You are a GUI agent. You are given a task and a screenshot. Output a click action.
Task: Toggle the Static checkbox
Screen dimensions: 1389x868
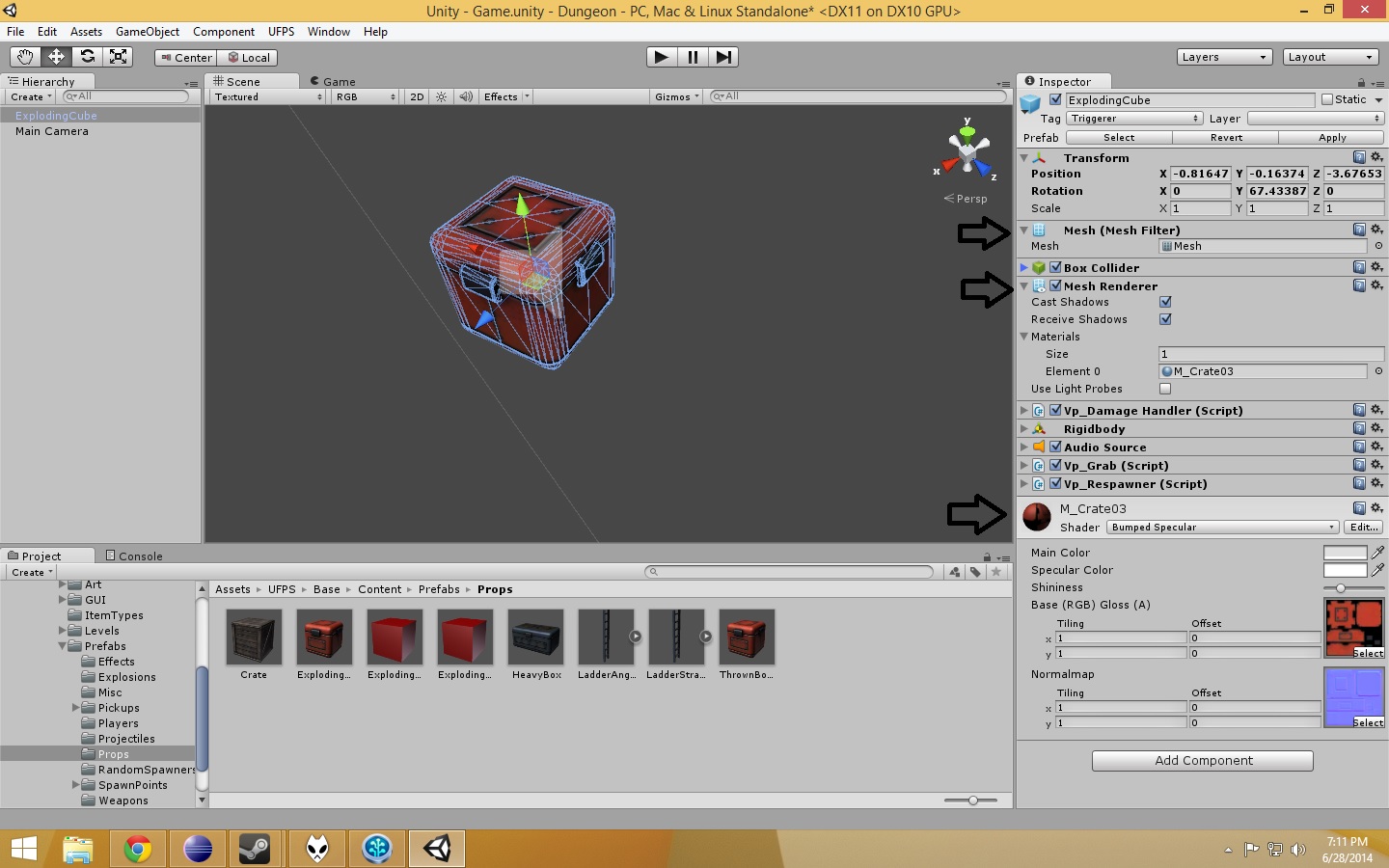point(1327,99)
